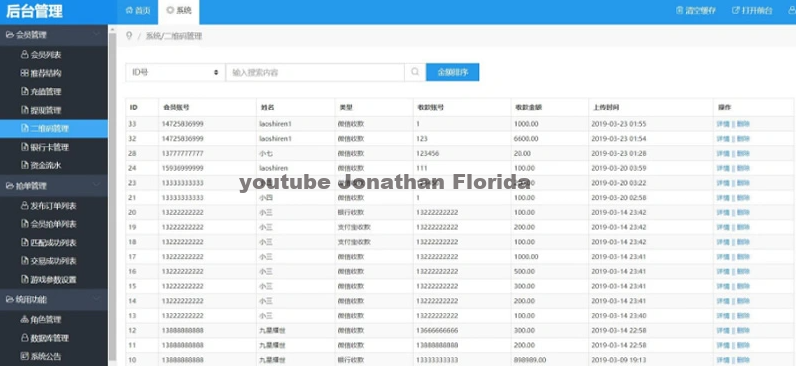Open 详情 for row ID 33

click(723, 124)
